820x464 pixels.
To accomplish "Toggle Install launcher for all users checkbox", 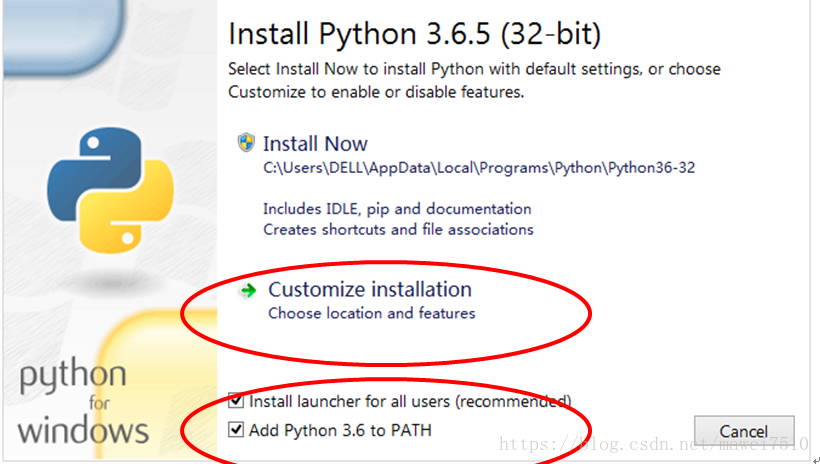I will [236, 401].
